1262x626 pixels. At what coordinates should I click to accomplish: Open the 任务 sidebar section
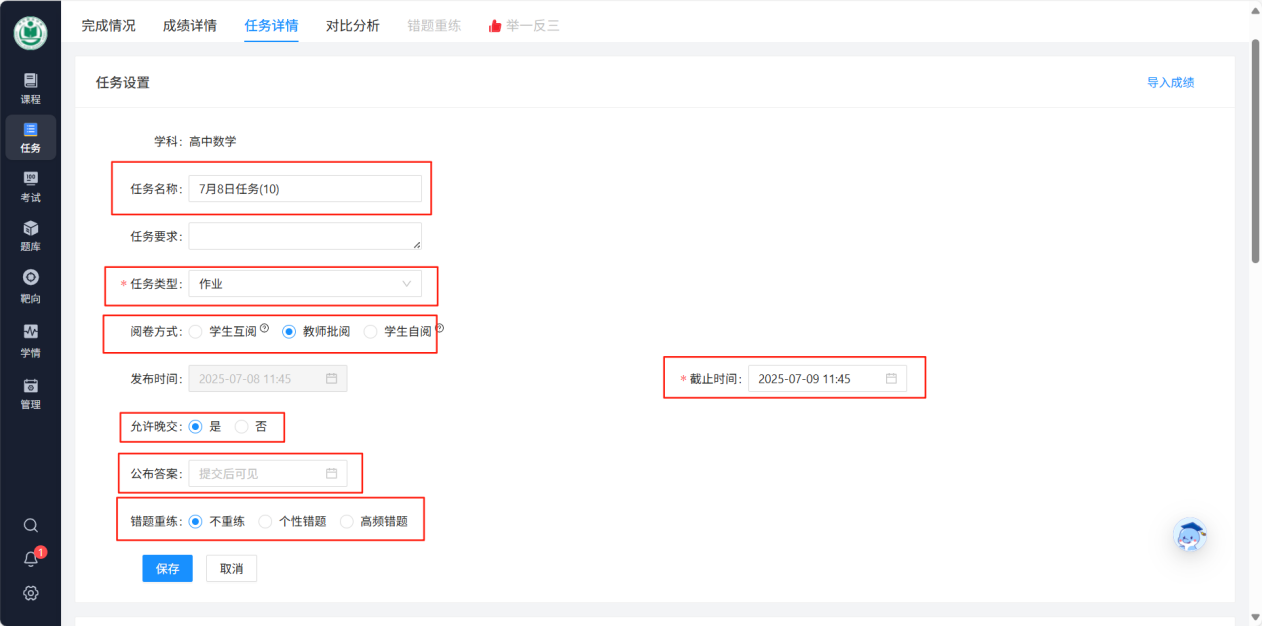(30, 138)
